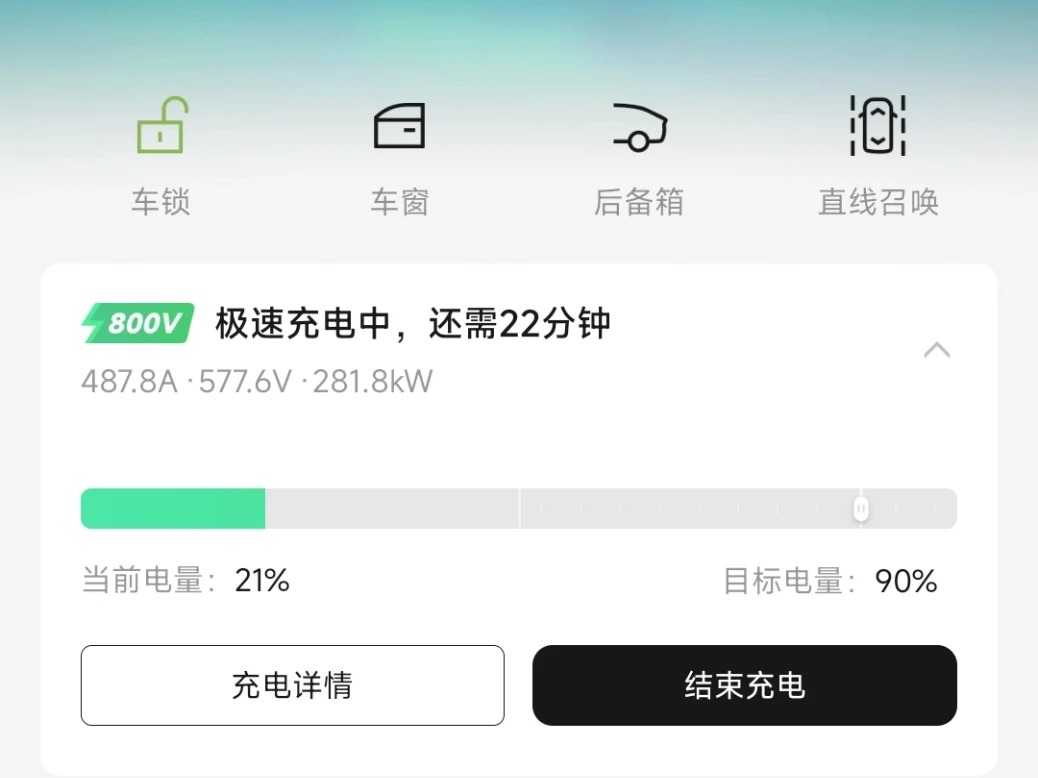Click the gray charge bar track near its midpoint

pos(519,509)
